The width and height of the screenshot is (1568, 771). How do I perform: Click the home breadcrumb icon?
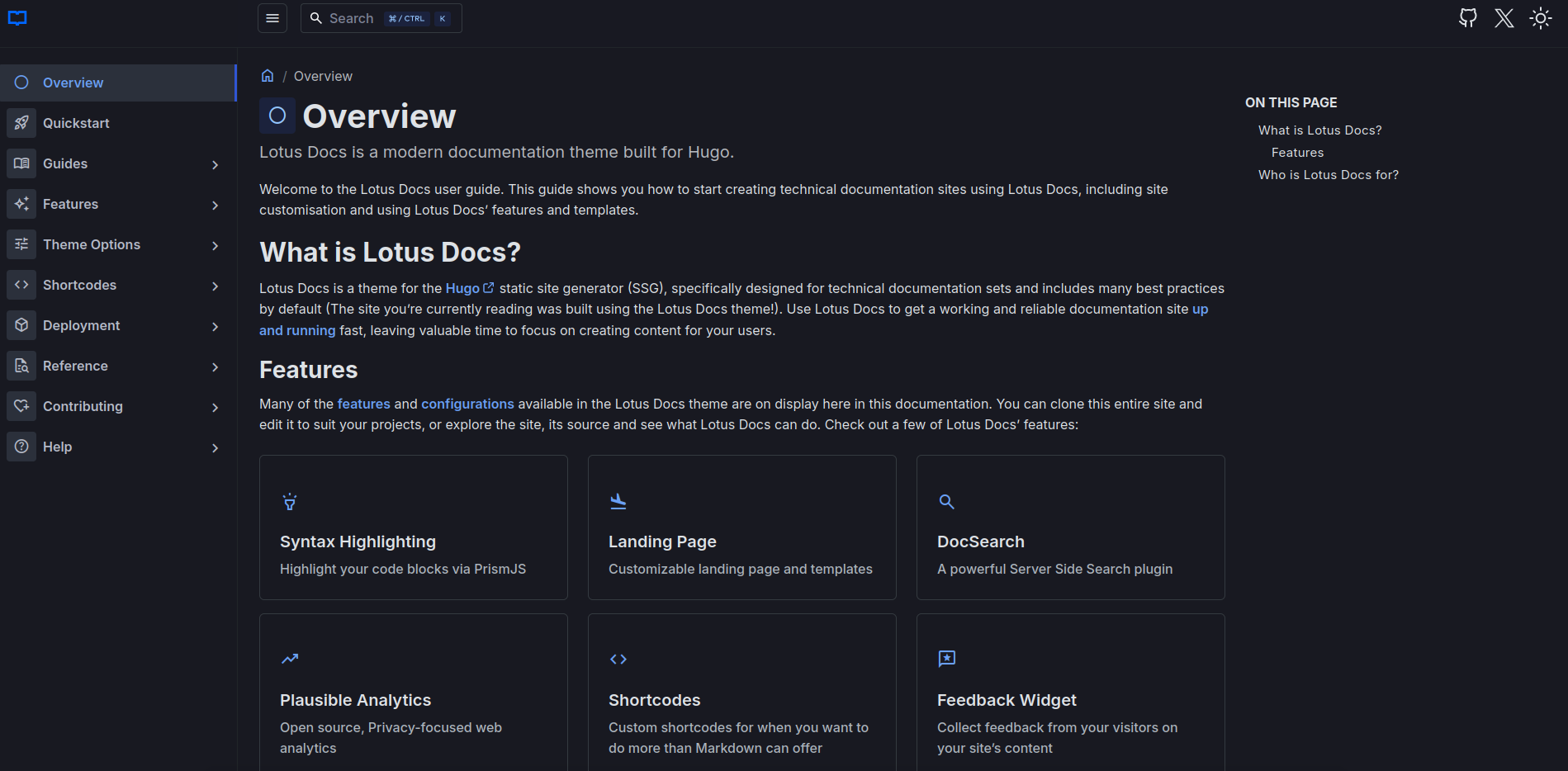[268, 76]
